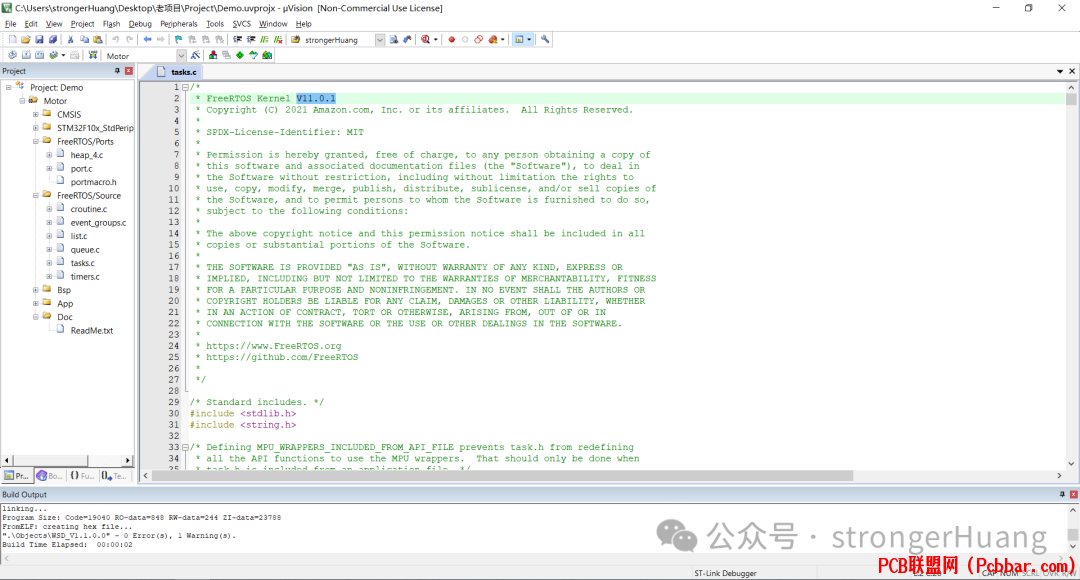Cut selection using the scissors icon
Screen dimensions: 1080x580
tap(70, 40)
